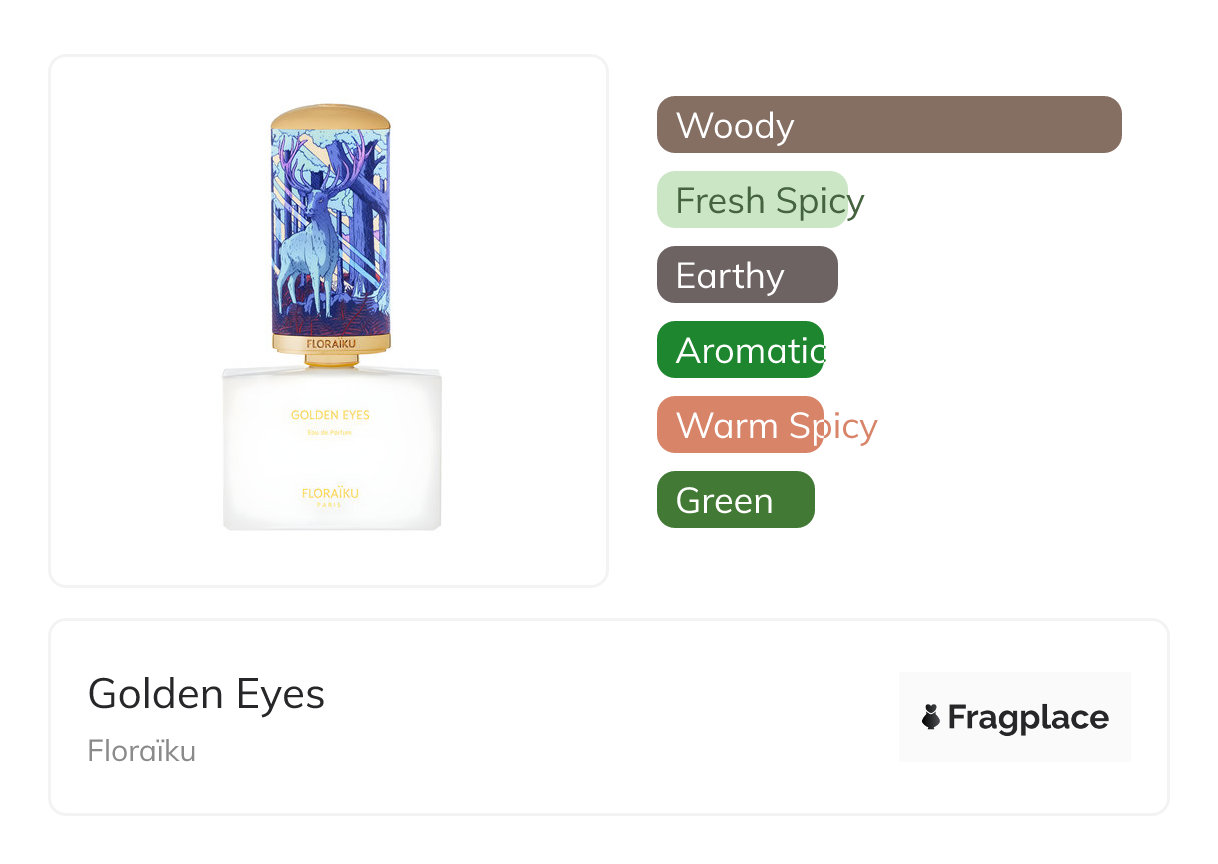The image size is (1218, 864).
Task: Click the Eau de Parfum text on the bottle
Action: pyautogui.click(x=330, y=432)
